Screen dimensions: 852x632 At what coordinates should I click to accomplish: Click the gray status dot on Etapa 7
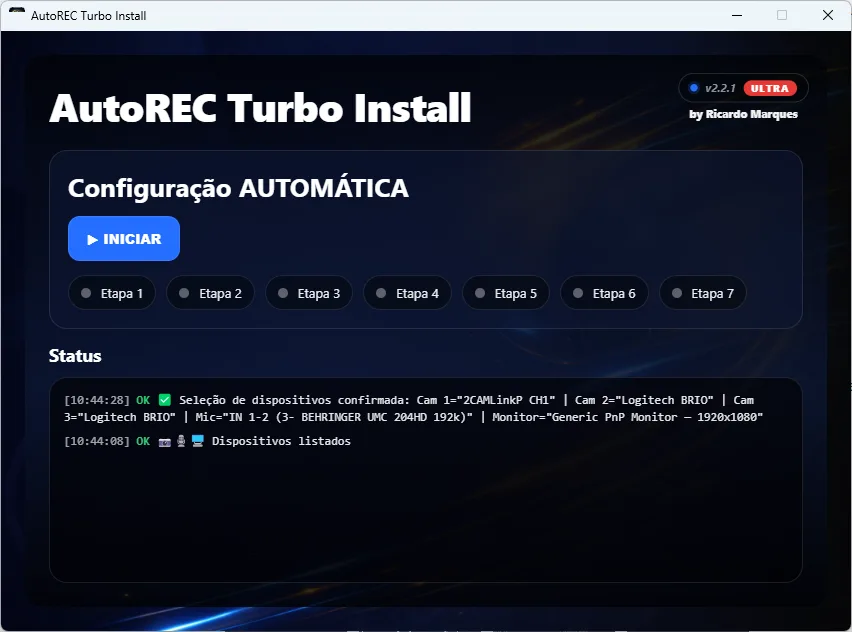676,293
